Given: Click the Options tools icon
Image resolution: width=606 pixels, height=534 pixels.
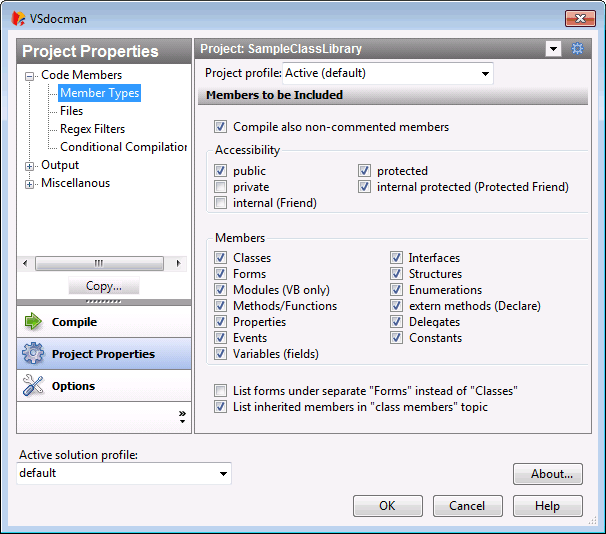Looking at the screenshot, I should [x=33, y=386].
